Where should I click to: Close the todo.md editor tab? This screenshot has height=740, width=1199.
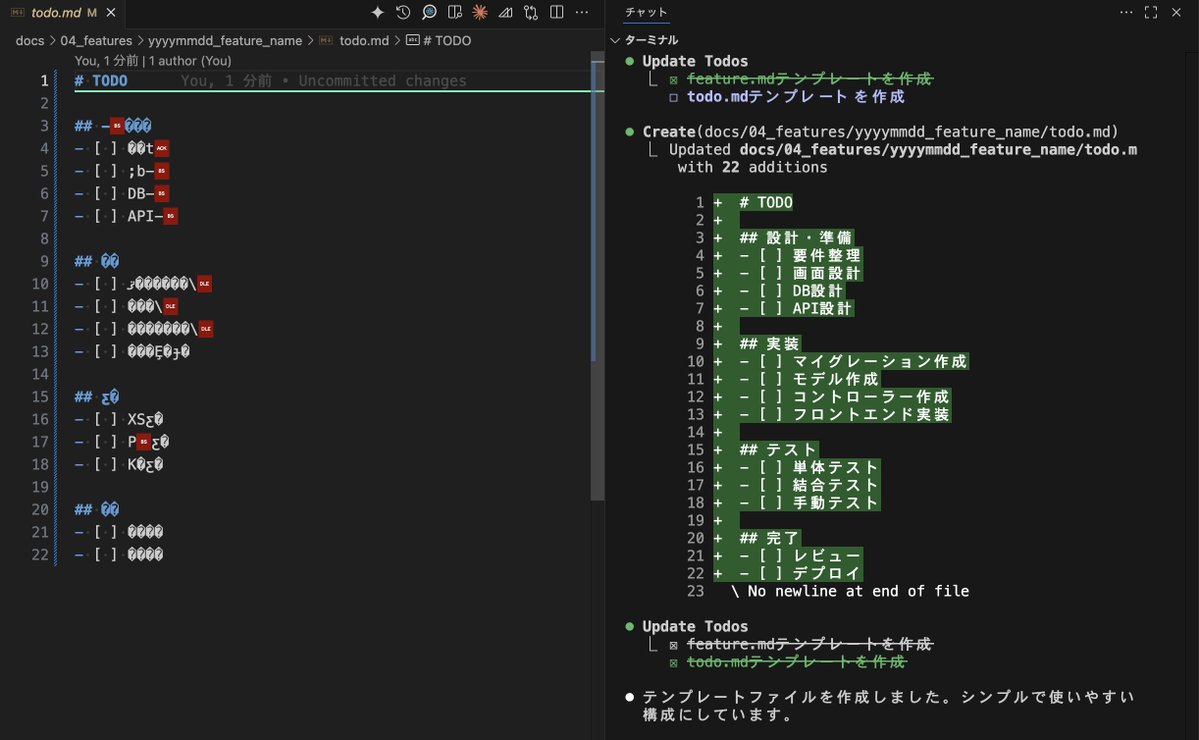(x=111, y=12)
